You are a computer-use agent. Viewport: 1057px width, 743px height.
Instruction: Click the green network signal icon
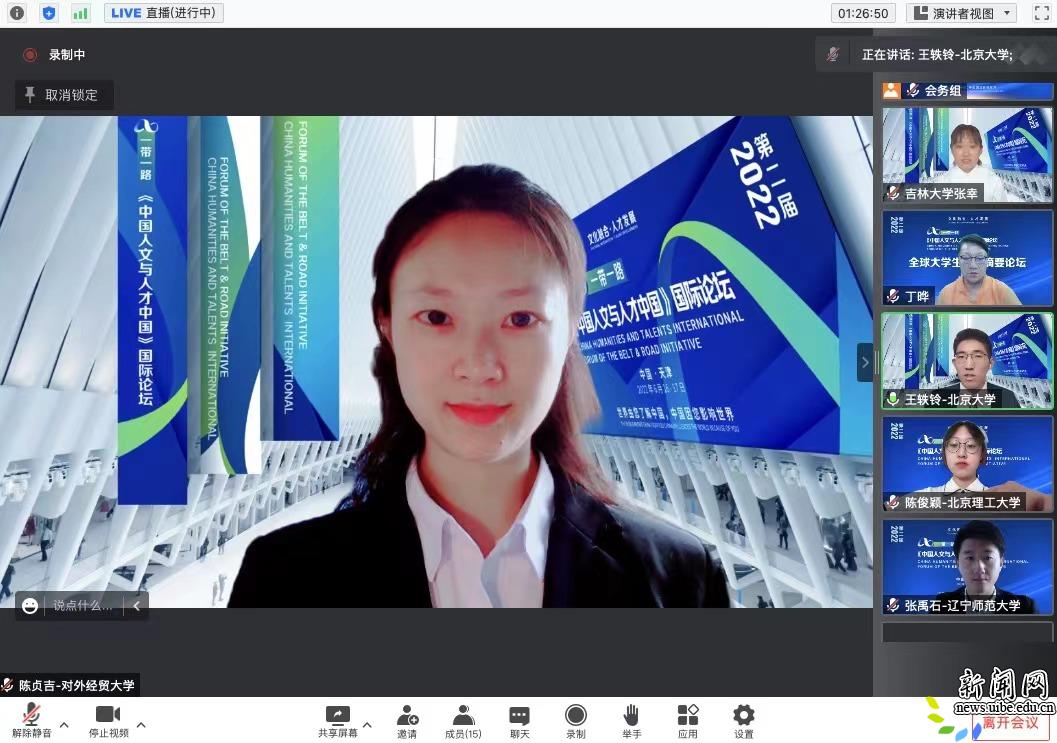pos(80,13)
